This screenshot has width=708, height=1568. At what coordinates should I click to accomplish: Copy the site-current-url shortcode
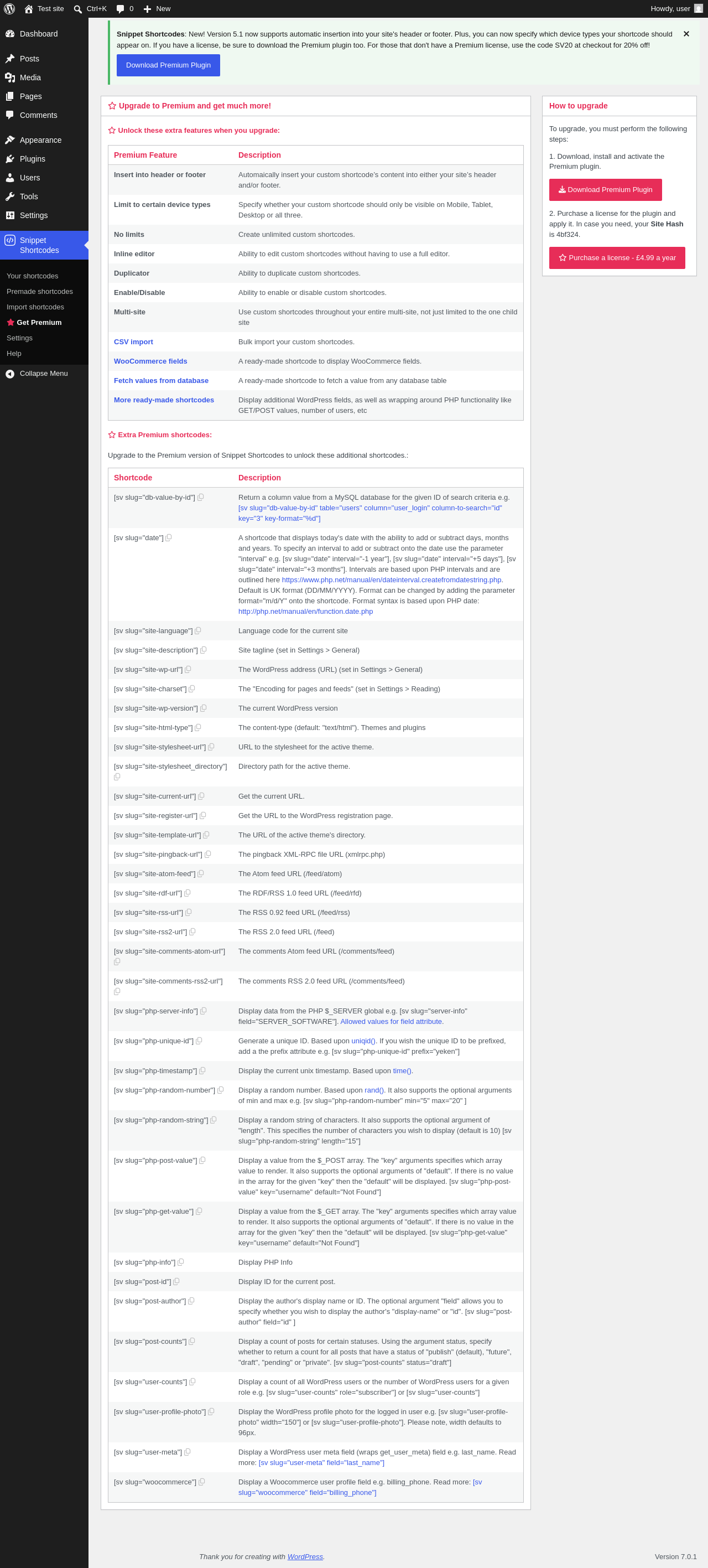(201, 796)
